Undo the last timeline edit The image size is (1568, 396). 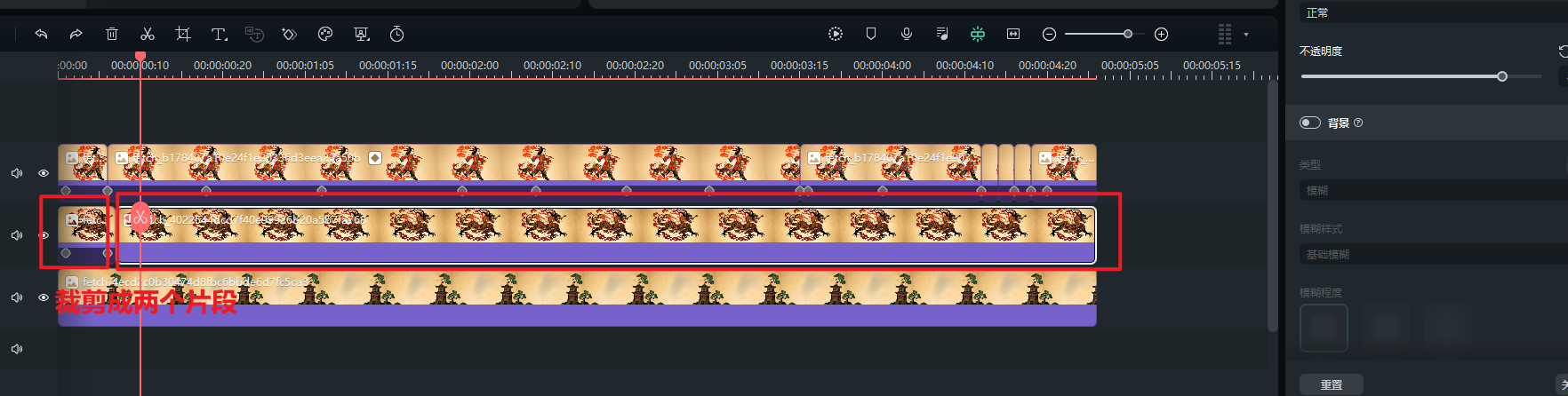point(41,34)
